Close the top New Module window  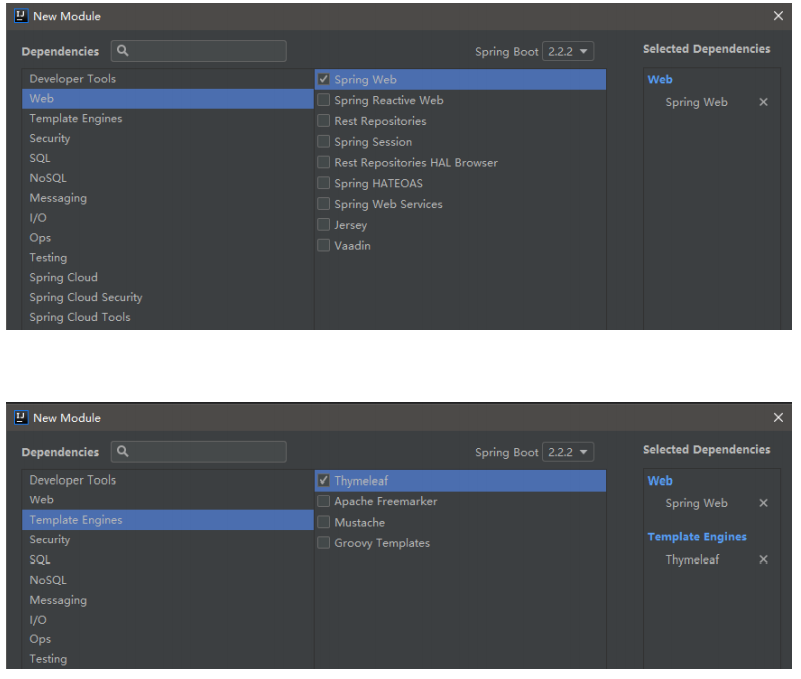[x=778, y=16]
